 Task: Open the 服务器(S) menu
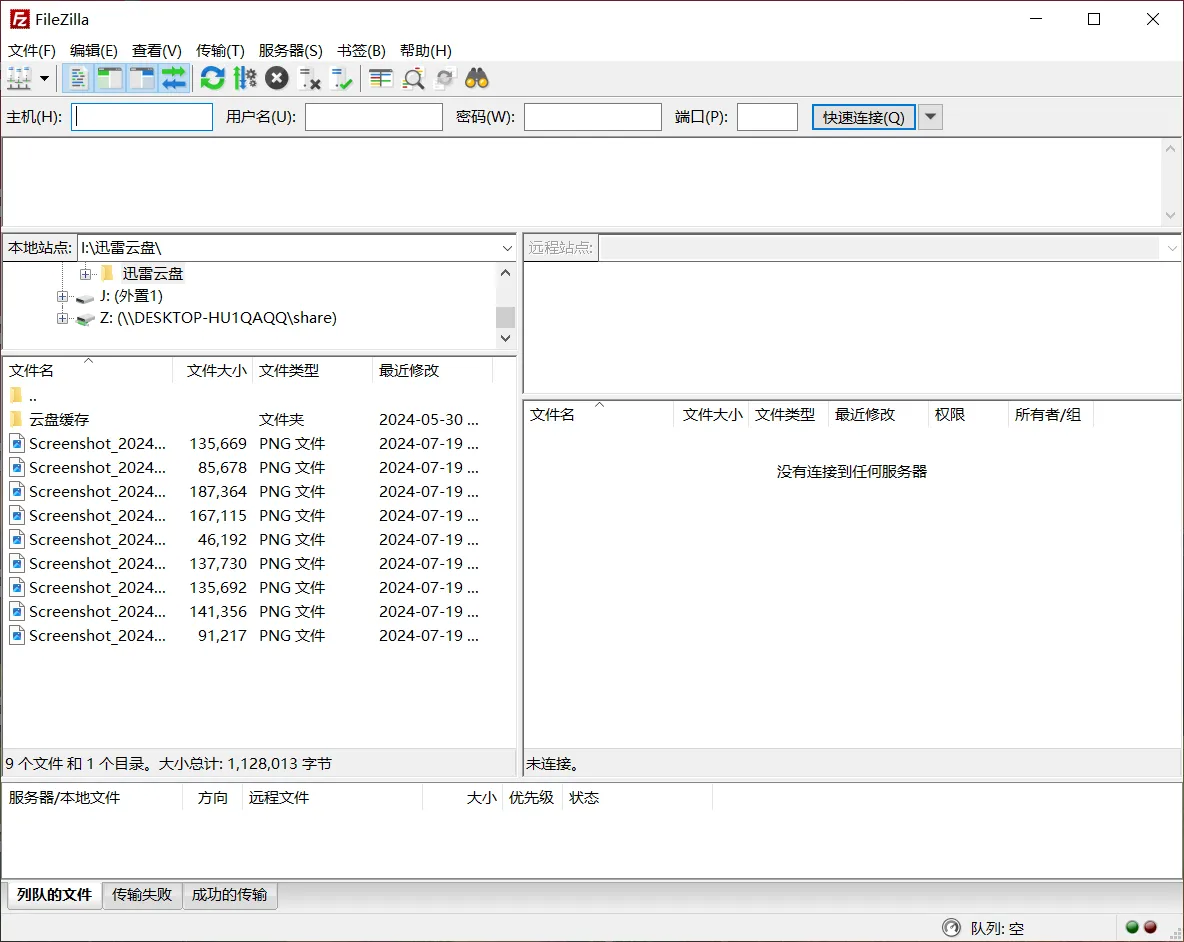[290, 51]
